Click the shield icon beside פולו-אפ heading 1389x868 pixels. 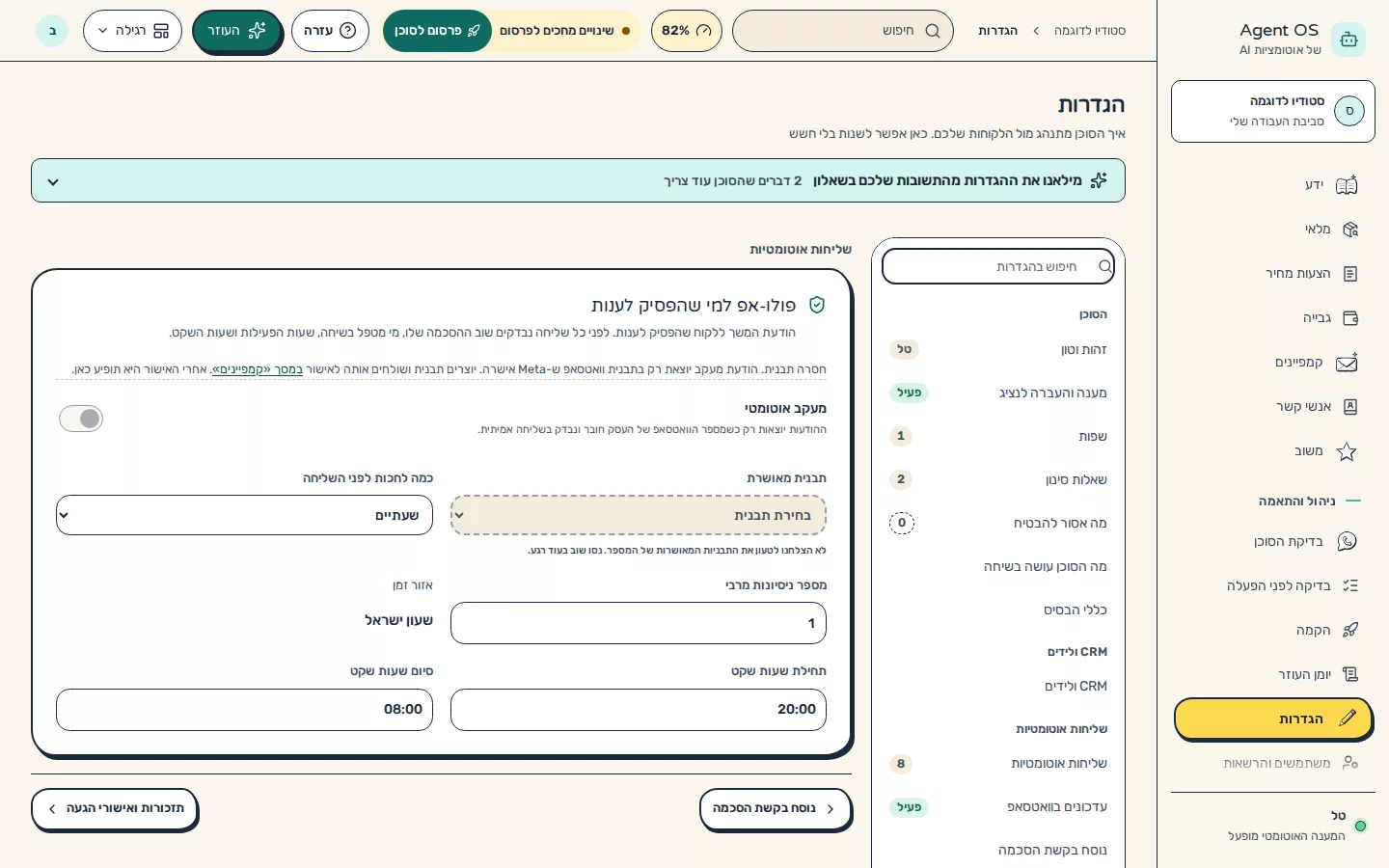point(817,305)
